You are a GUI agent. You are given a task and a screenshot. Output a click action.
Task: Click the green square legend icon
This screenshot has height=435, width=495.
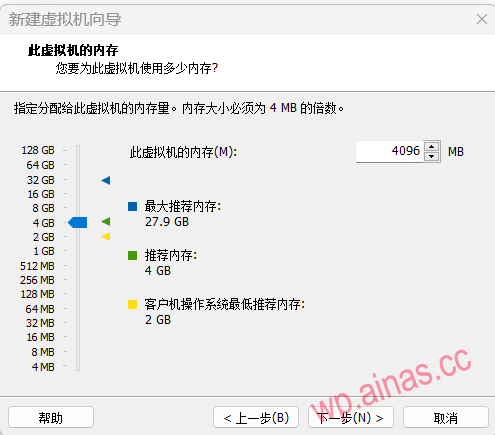132,256
